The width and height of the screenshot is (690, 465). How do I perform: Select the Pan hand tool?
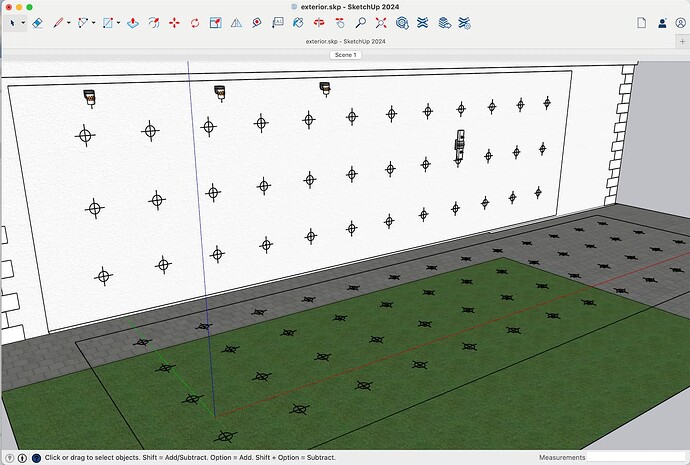[340, 23]
